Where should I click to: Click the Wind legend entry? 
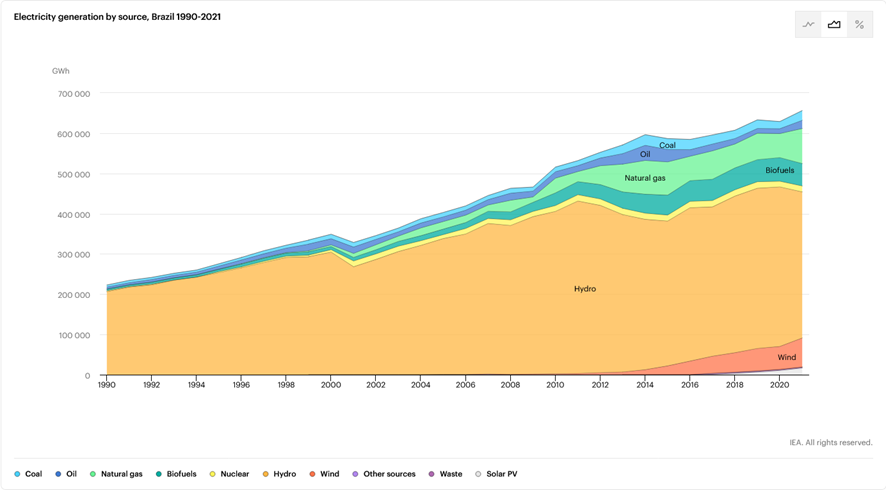(324, 474)
